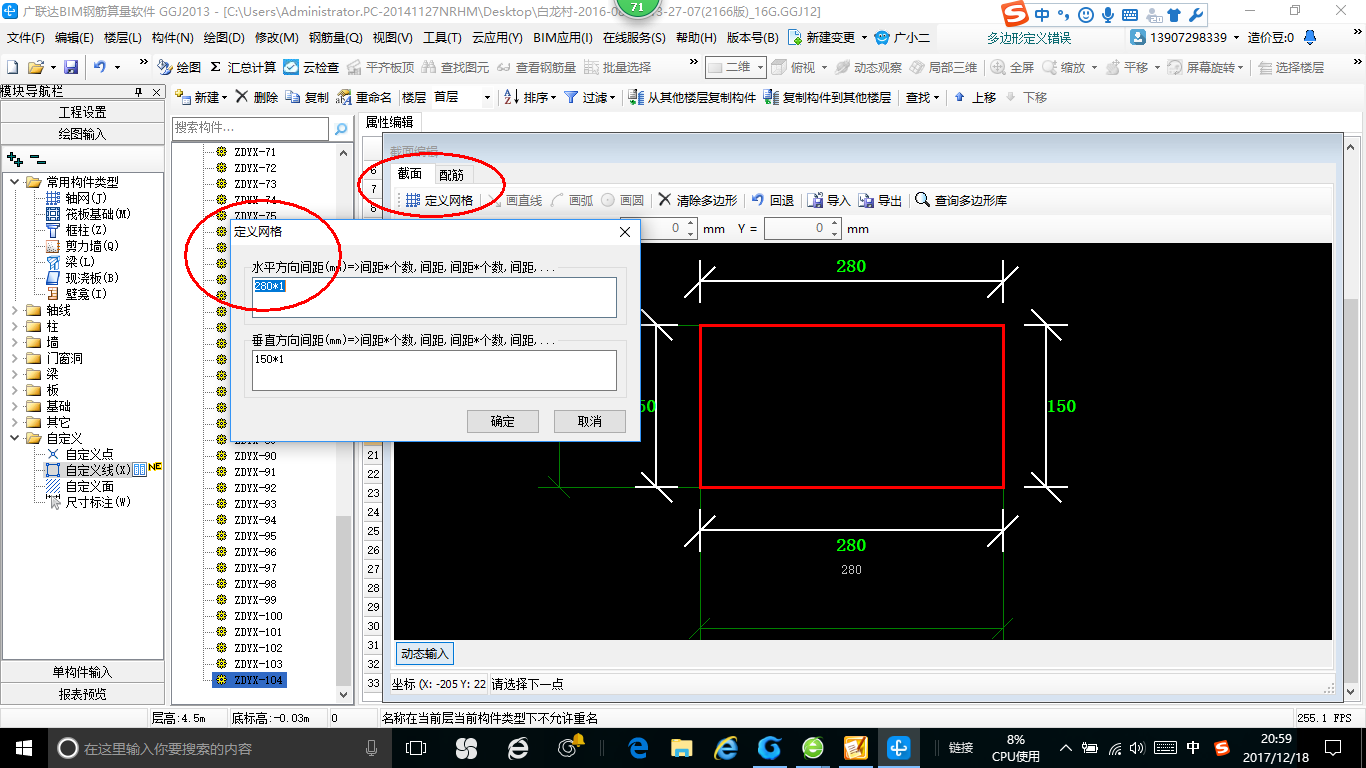The width and height of the screenshot is (1366, 768).
Task: Open 报表预览 panel
Action: (x=82, y=693)
